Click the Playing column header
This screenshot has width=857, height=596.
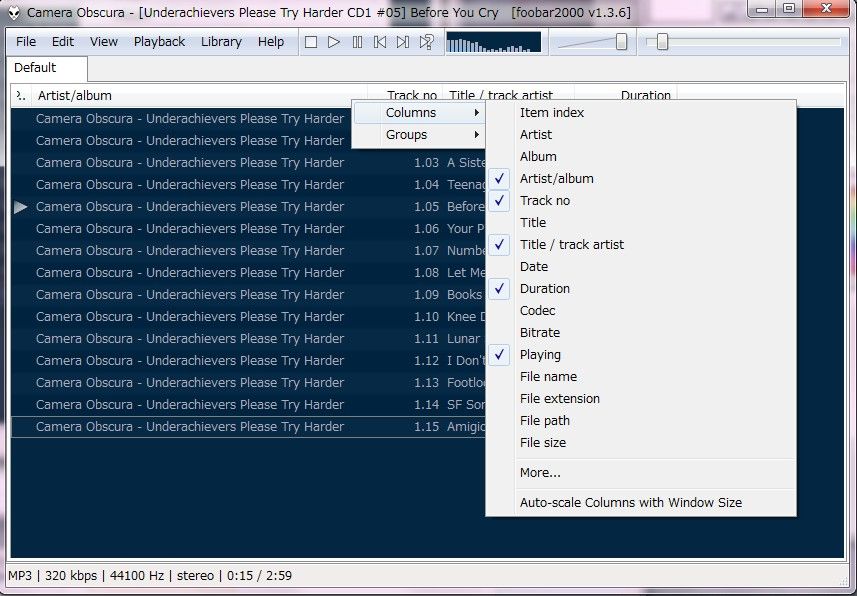click(21, 95)
